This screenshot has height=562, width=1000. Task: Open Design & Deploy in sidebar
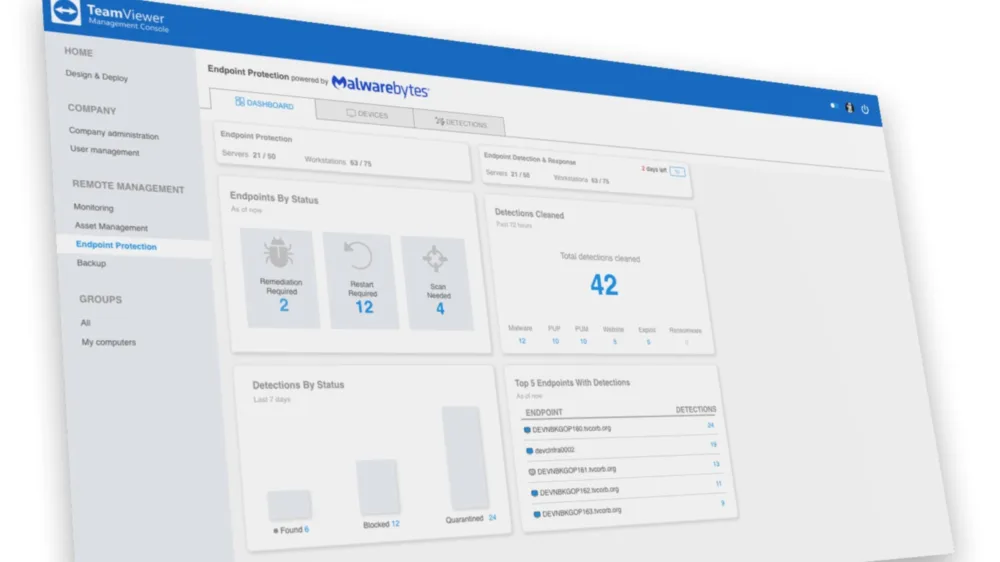point(96,76)
